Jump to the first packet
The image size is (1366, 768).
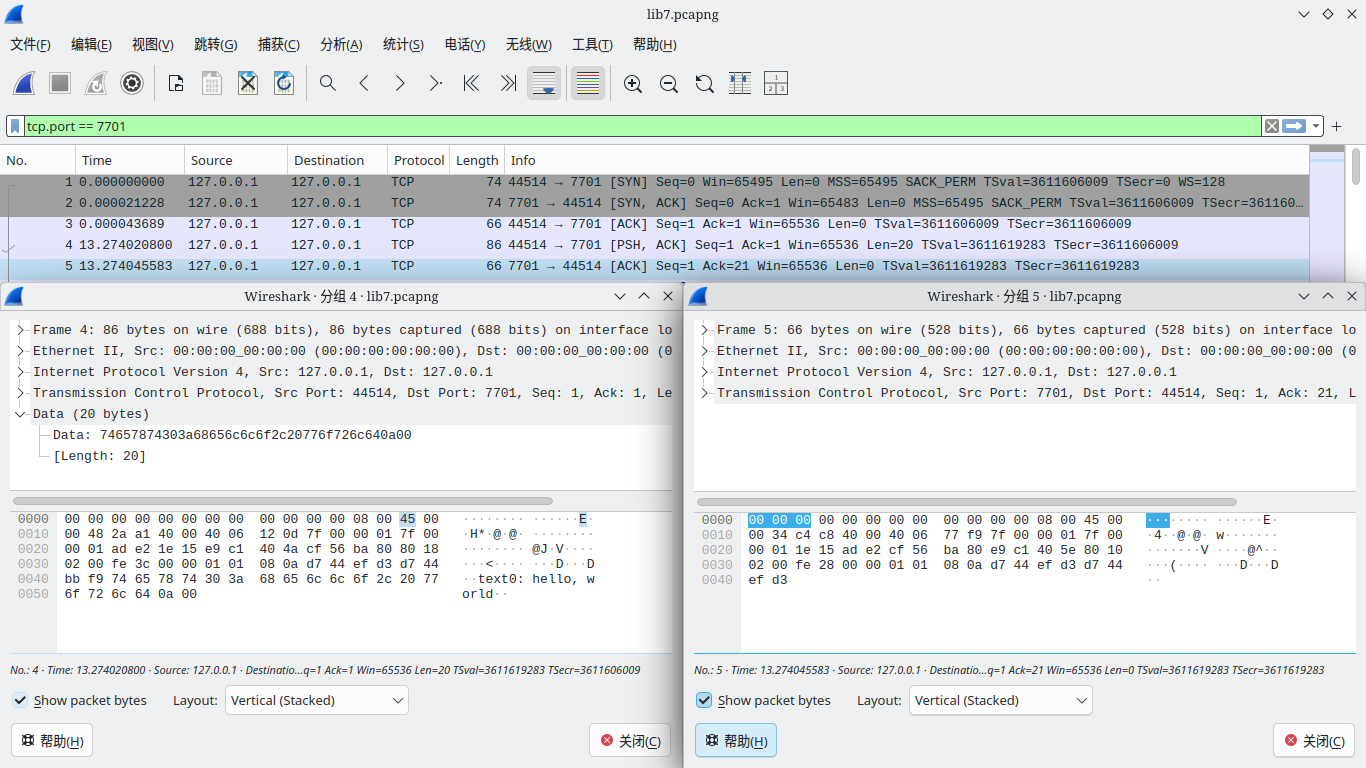coord(472,84)
